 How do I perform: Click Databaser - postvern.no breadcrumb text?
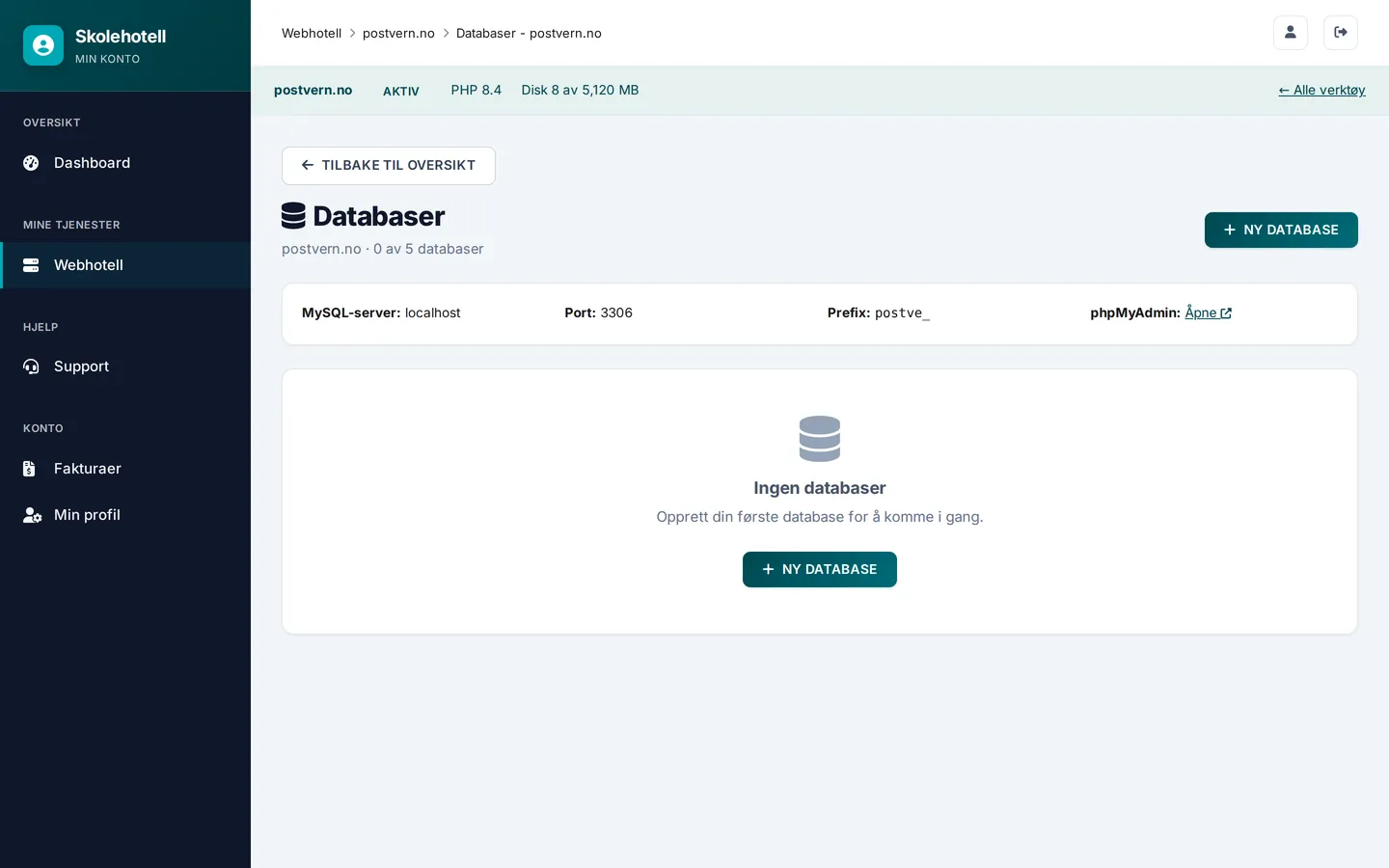pyautogui.click(x=529, y=33)
